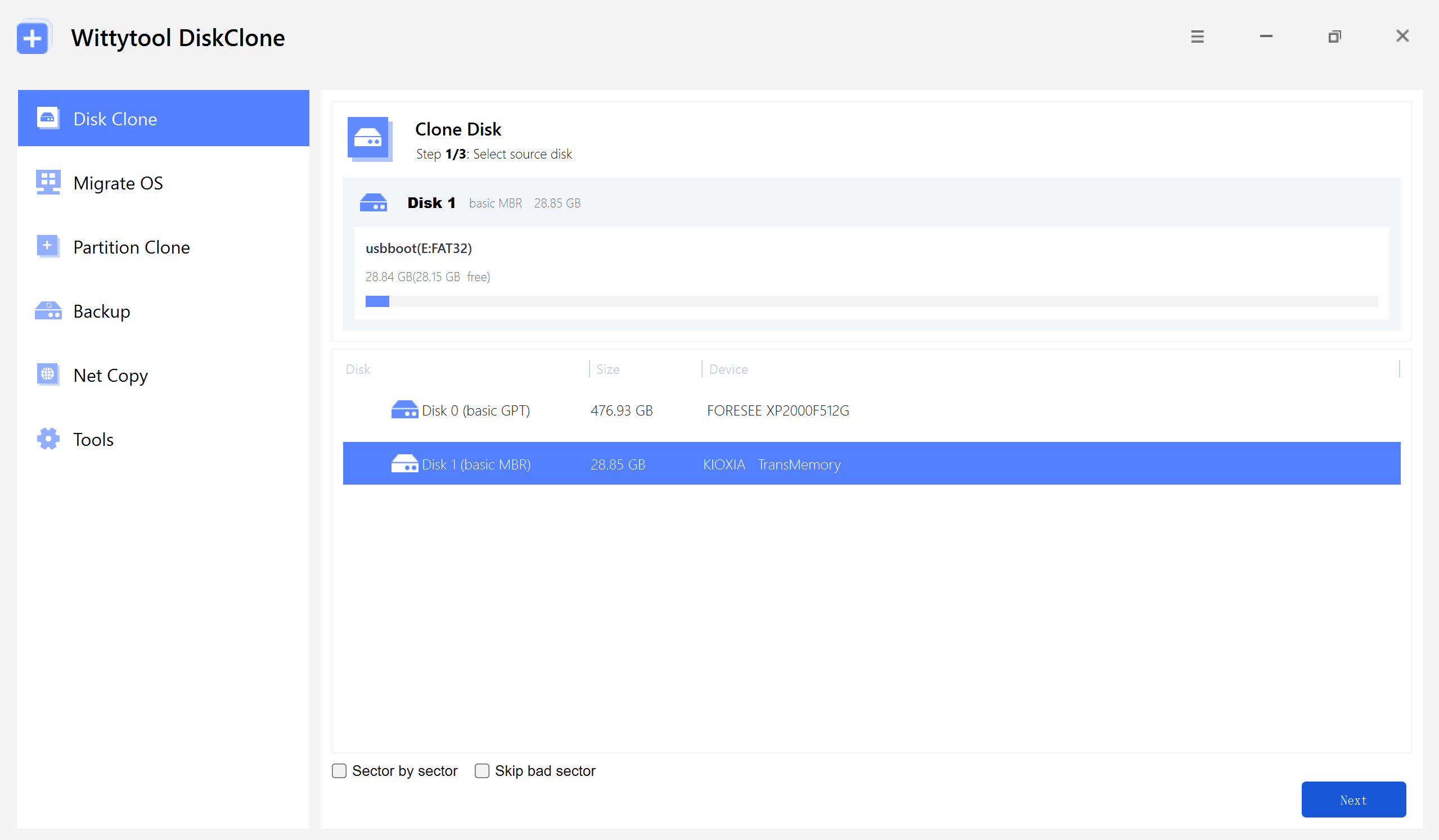This screenshot has height=840, width=1439.
Task: Click the usbboot partition usage bar
Action: 871,301
